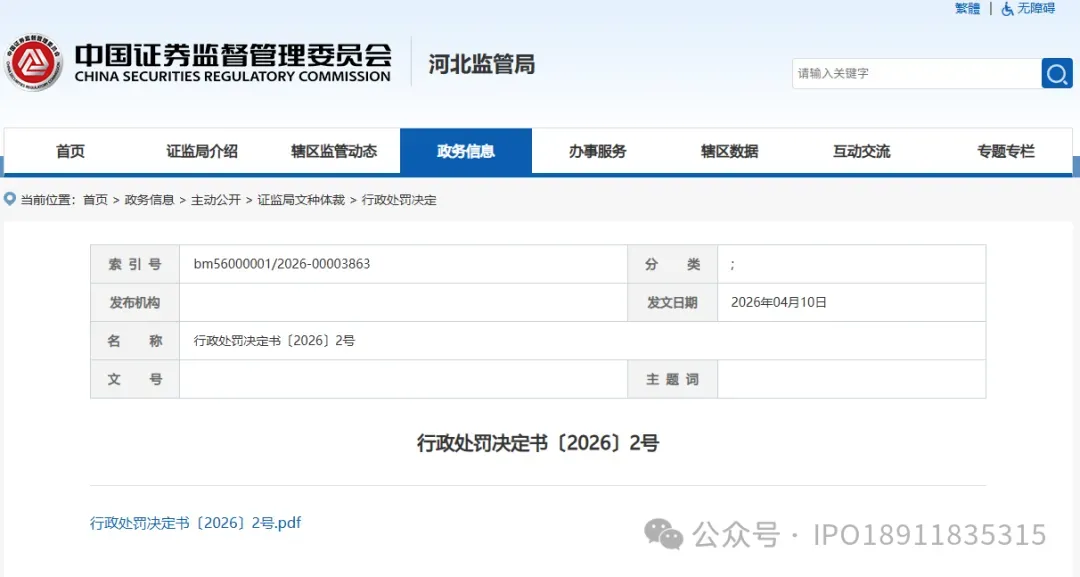Open 证监局文种体裁 breadcrumb link
The image size is (1080, 577).
click(x=302, y=199)
